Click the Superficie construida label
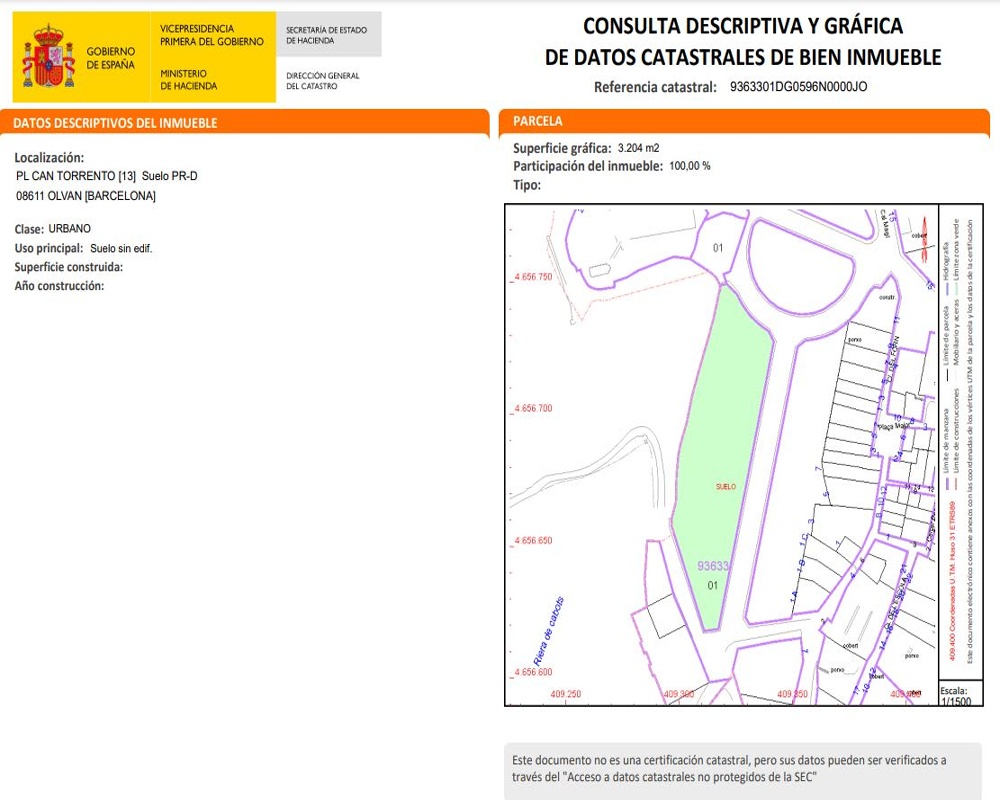 (69, 267)
